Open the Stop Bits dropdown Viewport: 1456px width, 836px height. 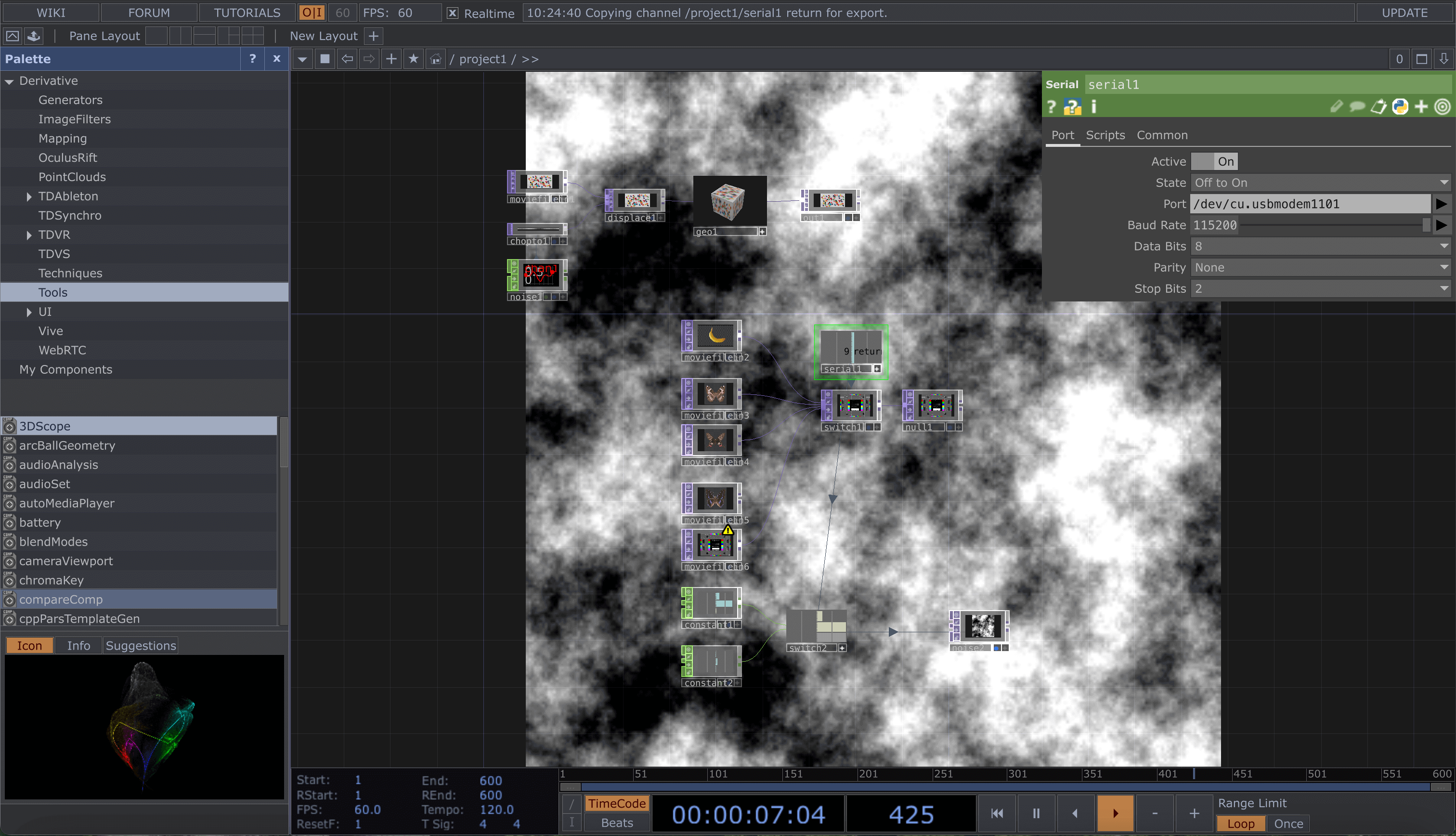click(1320, 289)
